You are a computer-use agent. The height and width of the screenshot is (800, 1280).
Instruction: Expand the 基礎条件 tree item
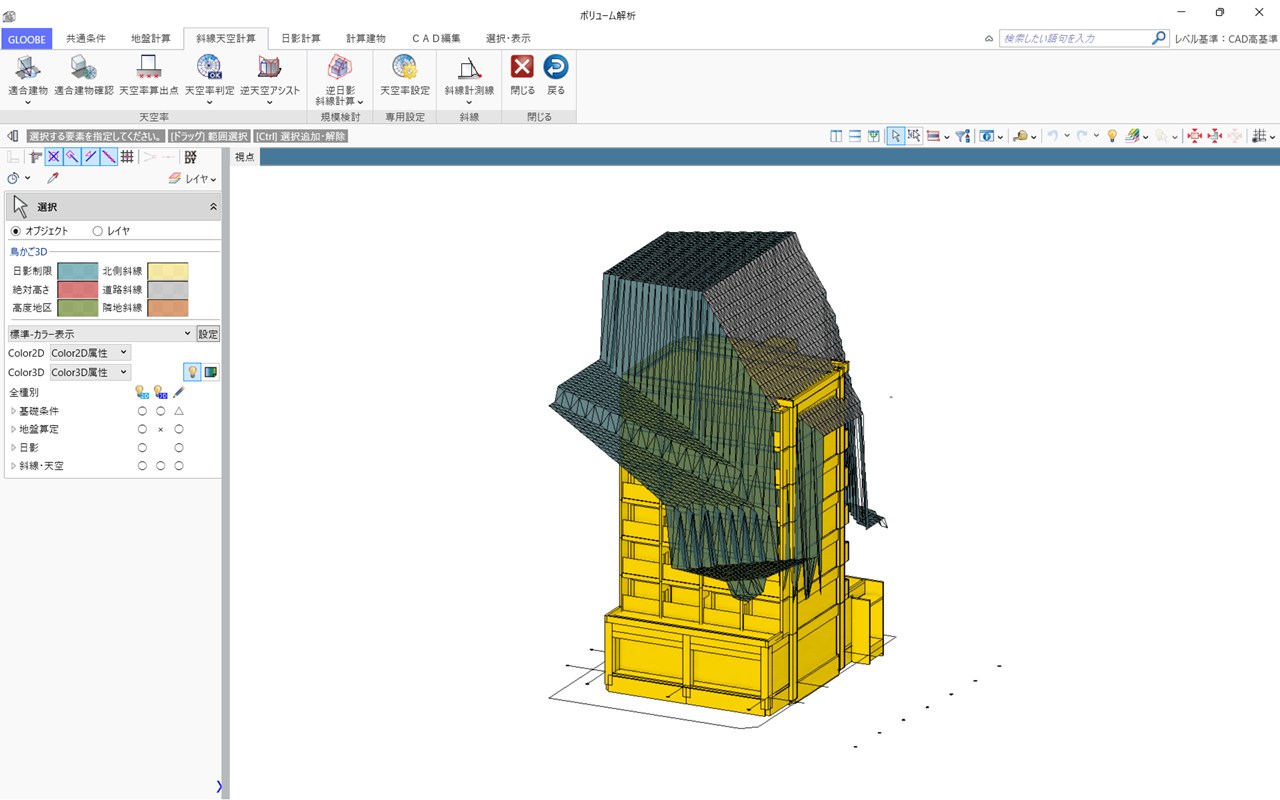(x=13, y=411)
